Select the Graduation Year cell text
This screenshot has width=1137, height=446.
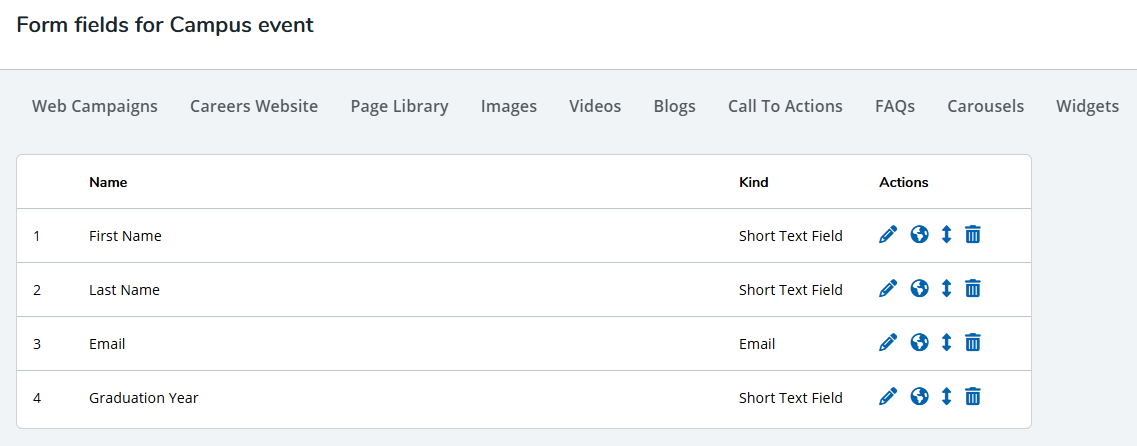pos(144,397)
